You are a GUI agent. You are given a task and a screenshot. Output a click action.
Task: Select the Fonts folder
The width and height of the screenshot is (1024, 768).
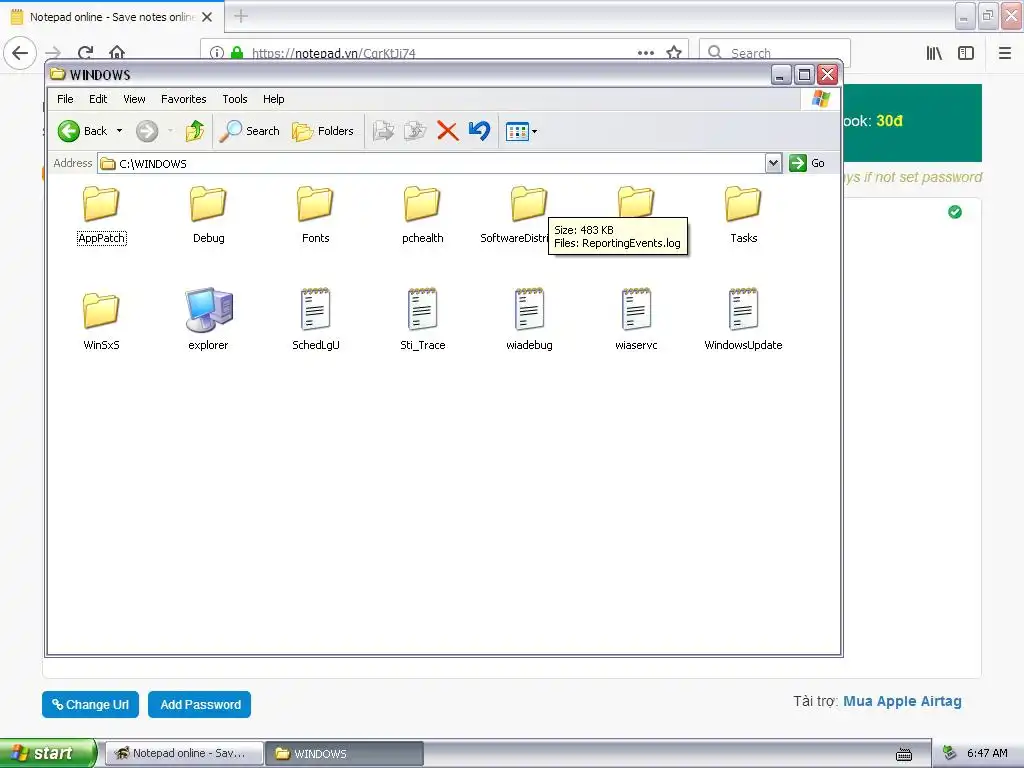pos(315,216)
